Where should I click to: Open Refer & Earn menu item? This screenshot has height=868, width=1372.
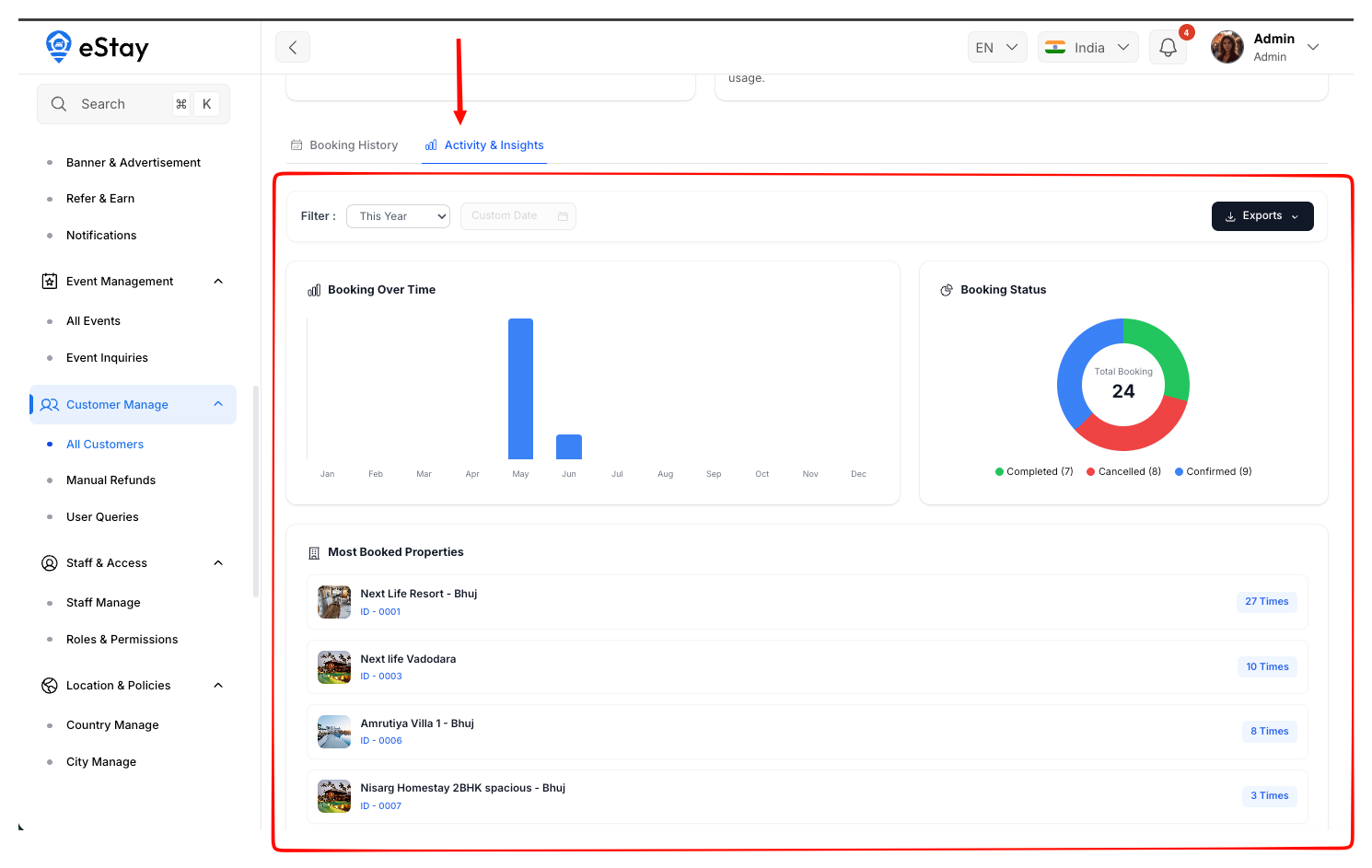(x=100, y=199)
